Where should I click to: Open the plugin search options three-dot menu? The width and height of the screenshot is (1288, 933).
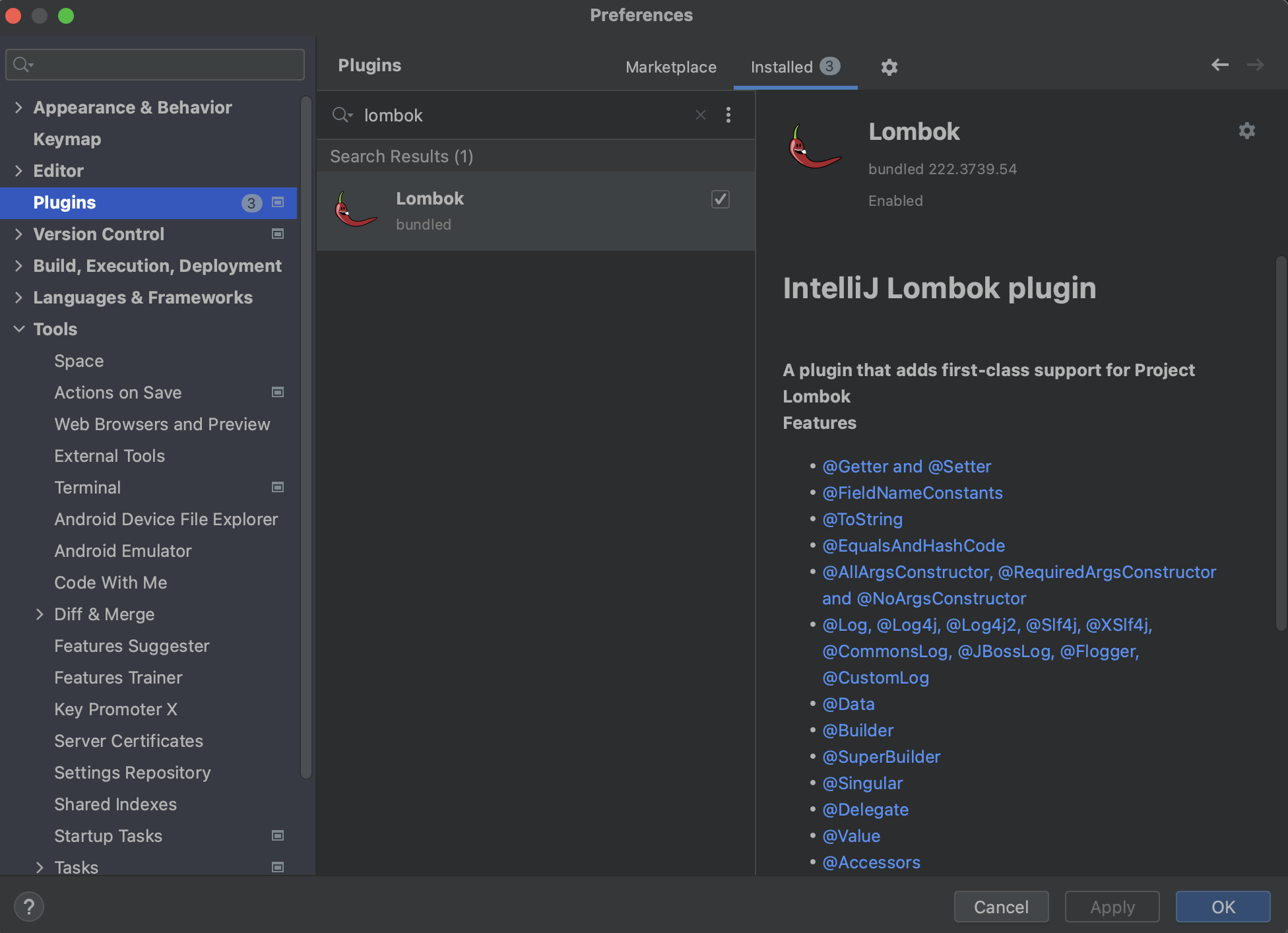coord(728,115)
